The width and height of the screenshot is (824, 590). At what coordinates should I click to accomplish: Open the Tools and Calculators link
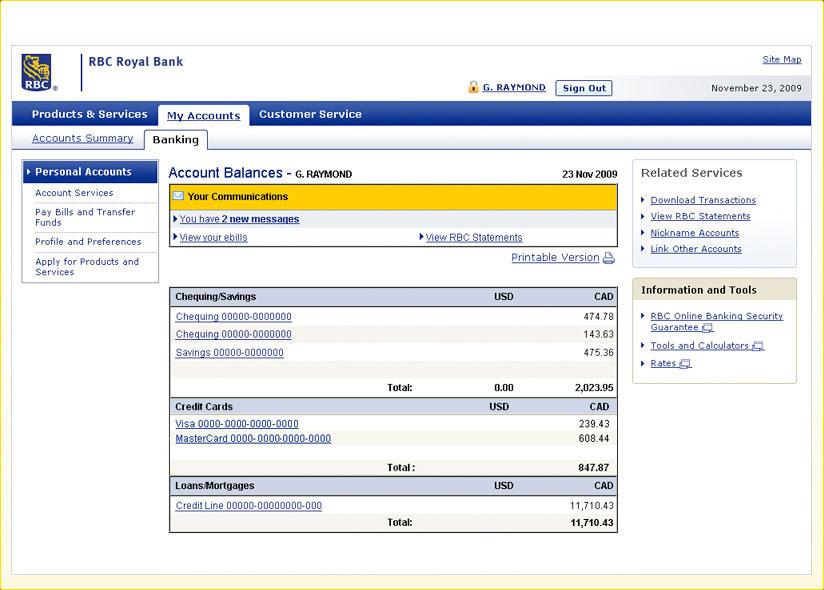tap(699, 346)
